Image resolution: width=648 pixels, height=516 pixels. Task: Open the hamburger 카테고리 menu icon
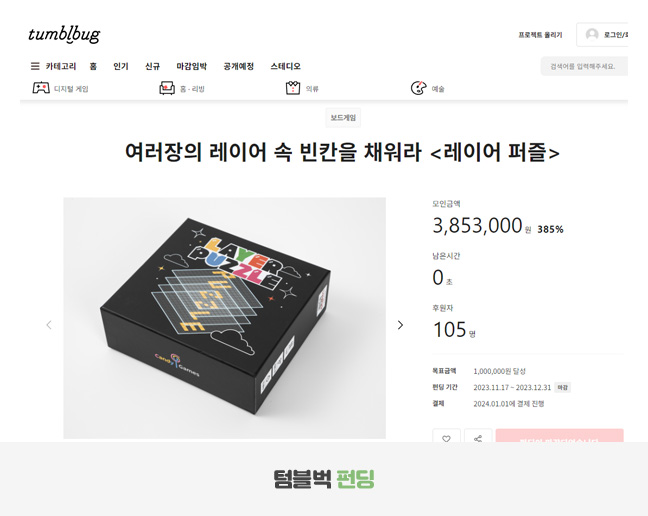coord(35,66)
